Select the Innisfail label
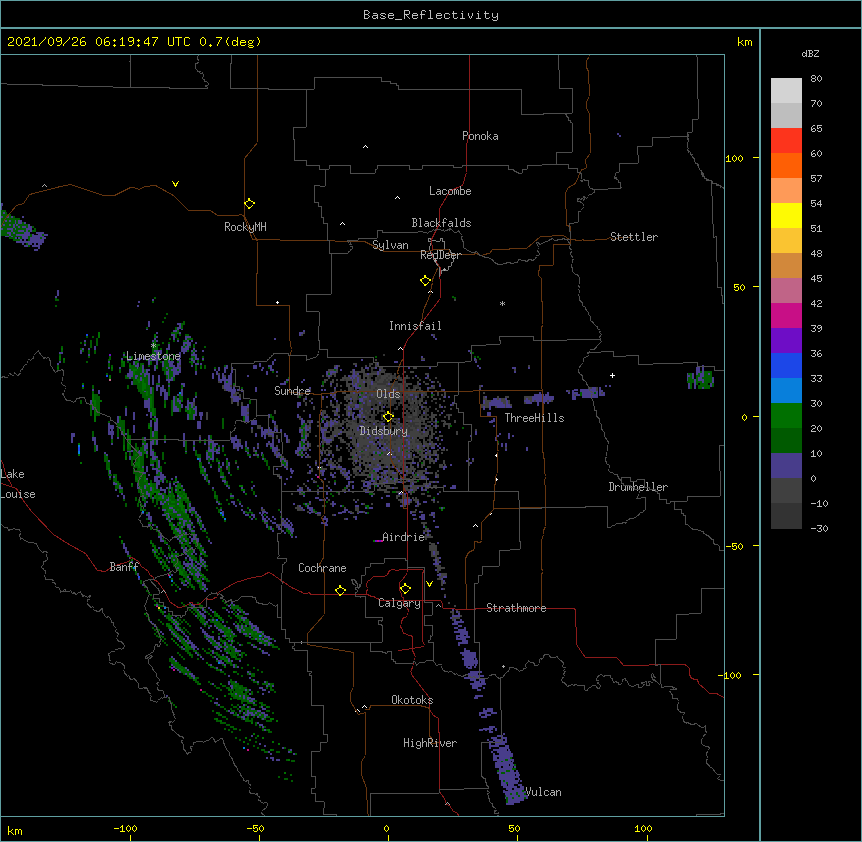 pos(415,326)
